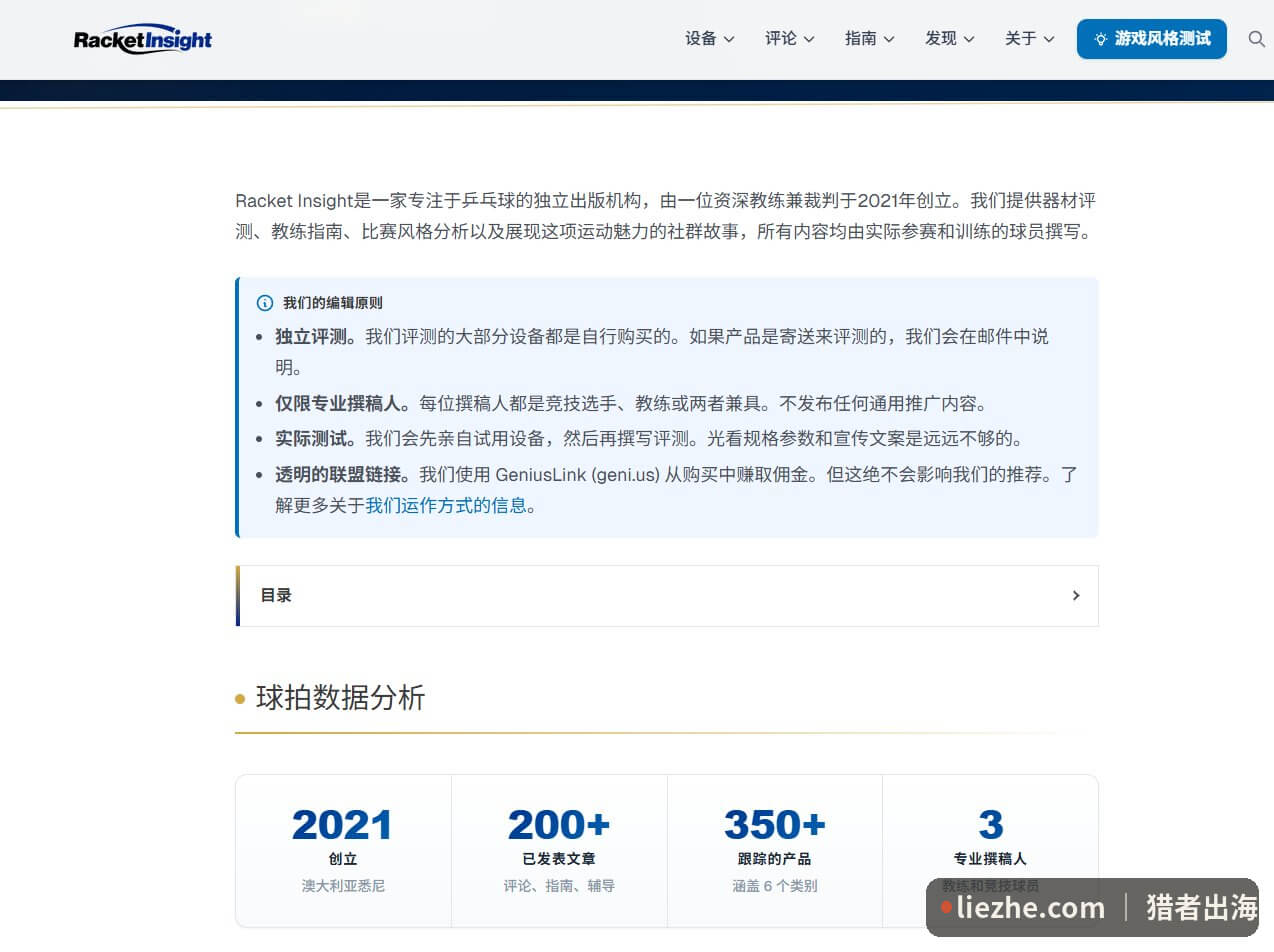Click the 涵盖 6 个类别 caption
Image resolution: width=1274 pixels, height=952 pixels.
click(775, 886)
